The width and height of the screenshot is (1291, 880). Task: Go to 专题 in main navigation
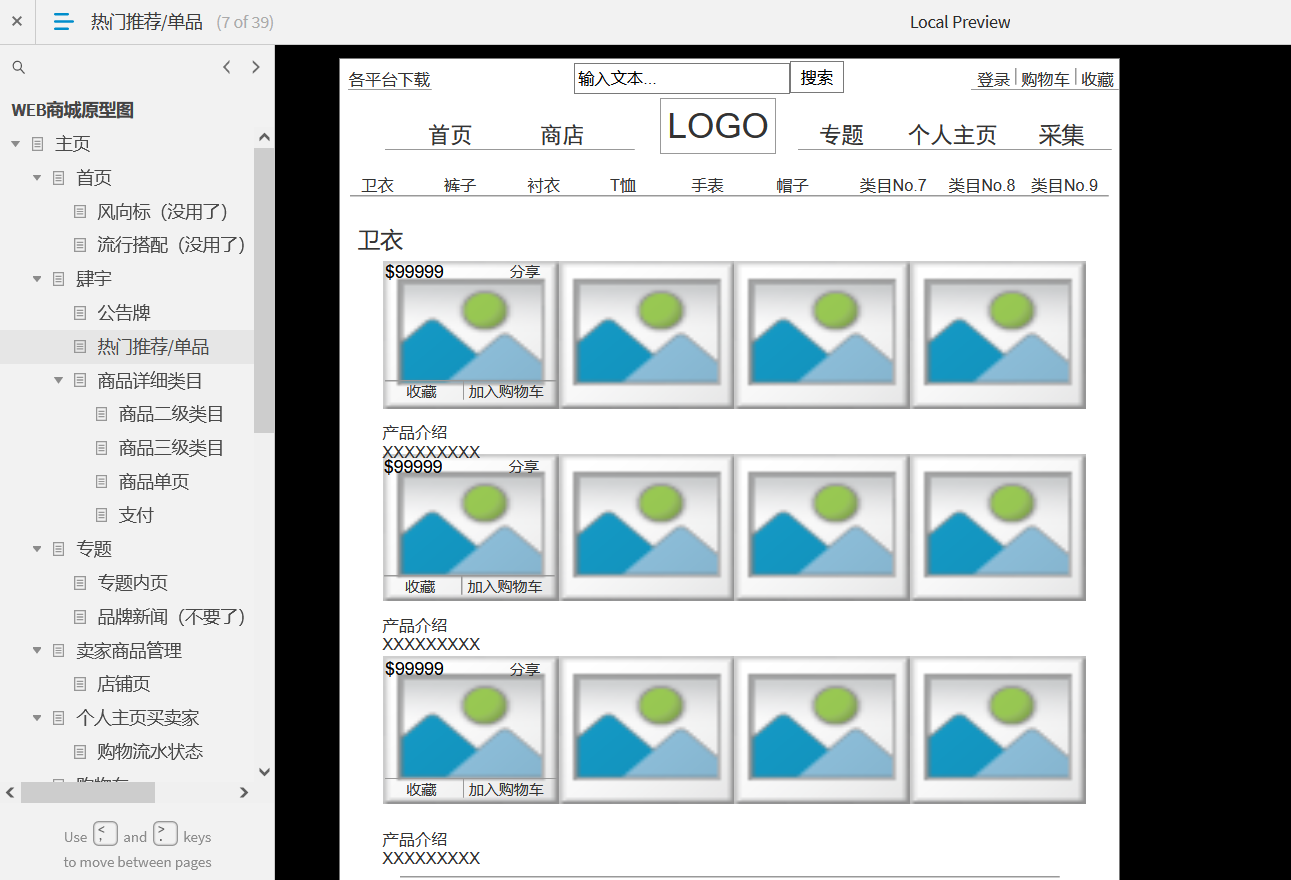point(842,135)
